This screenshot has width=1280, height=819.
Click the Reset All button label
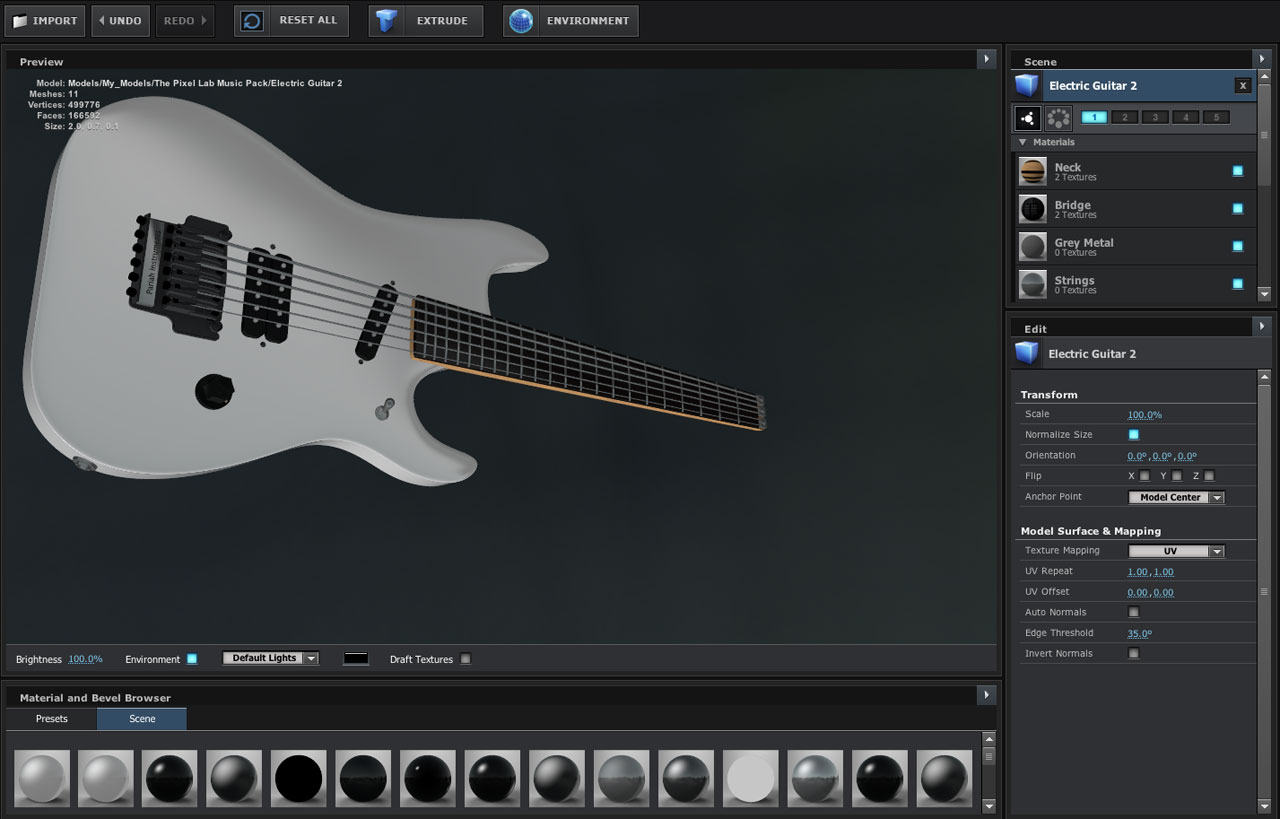click(308, 21)
